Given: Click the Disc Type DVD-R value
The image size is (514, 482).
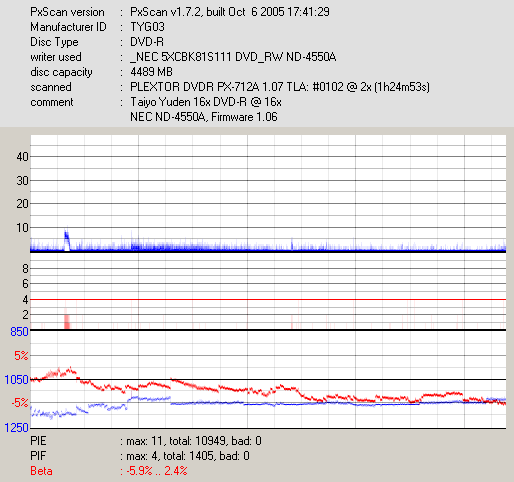Looking at the screenshot, I should (147, 42).
